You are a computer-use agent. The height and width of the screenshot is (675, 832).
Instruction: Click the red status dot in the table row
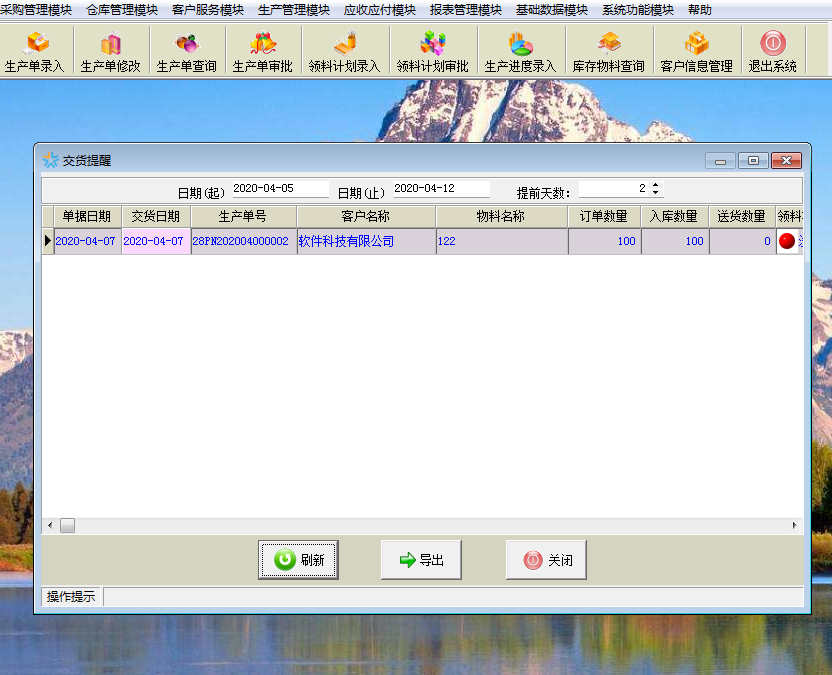tap(786, 241)
